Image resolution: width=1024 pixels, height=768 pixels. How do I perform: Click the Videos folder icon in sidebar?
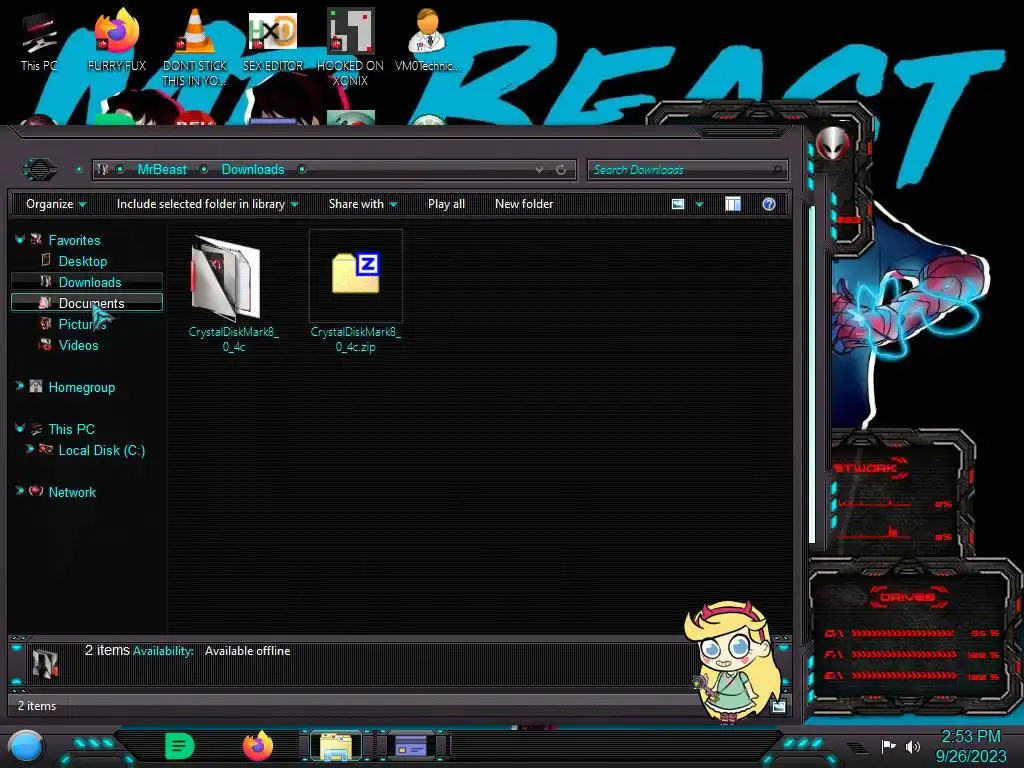45,345
